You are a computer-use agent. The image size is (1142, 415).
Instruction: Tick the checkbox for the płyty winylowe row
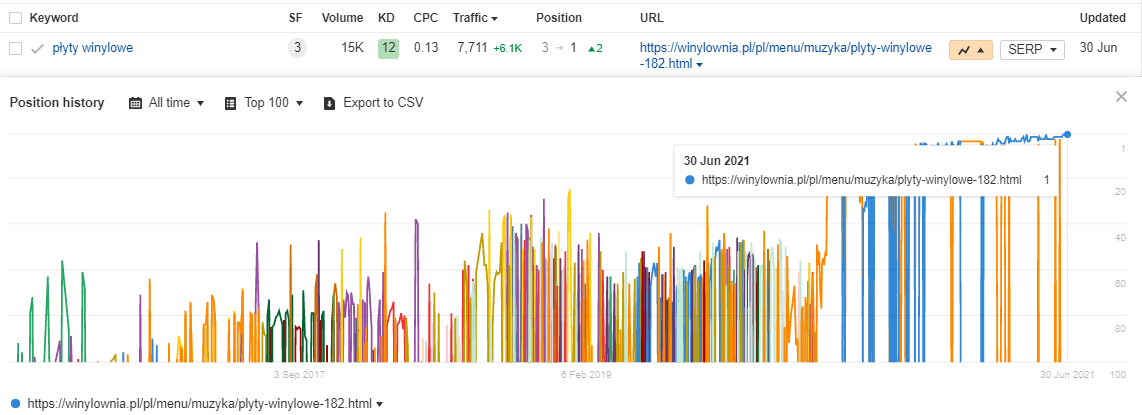point(15,49)
